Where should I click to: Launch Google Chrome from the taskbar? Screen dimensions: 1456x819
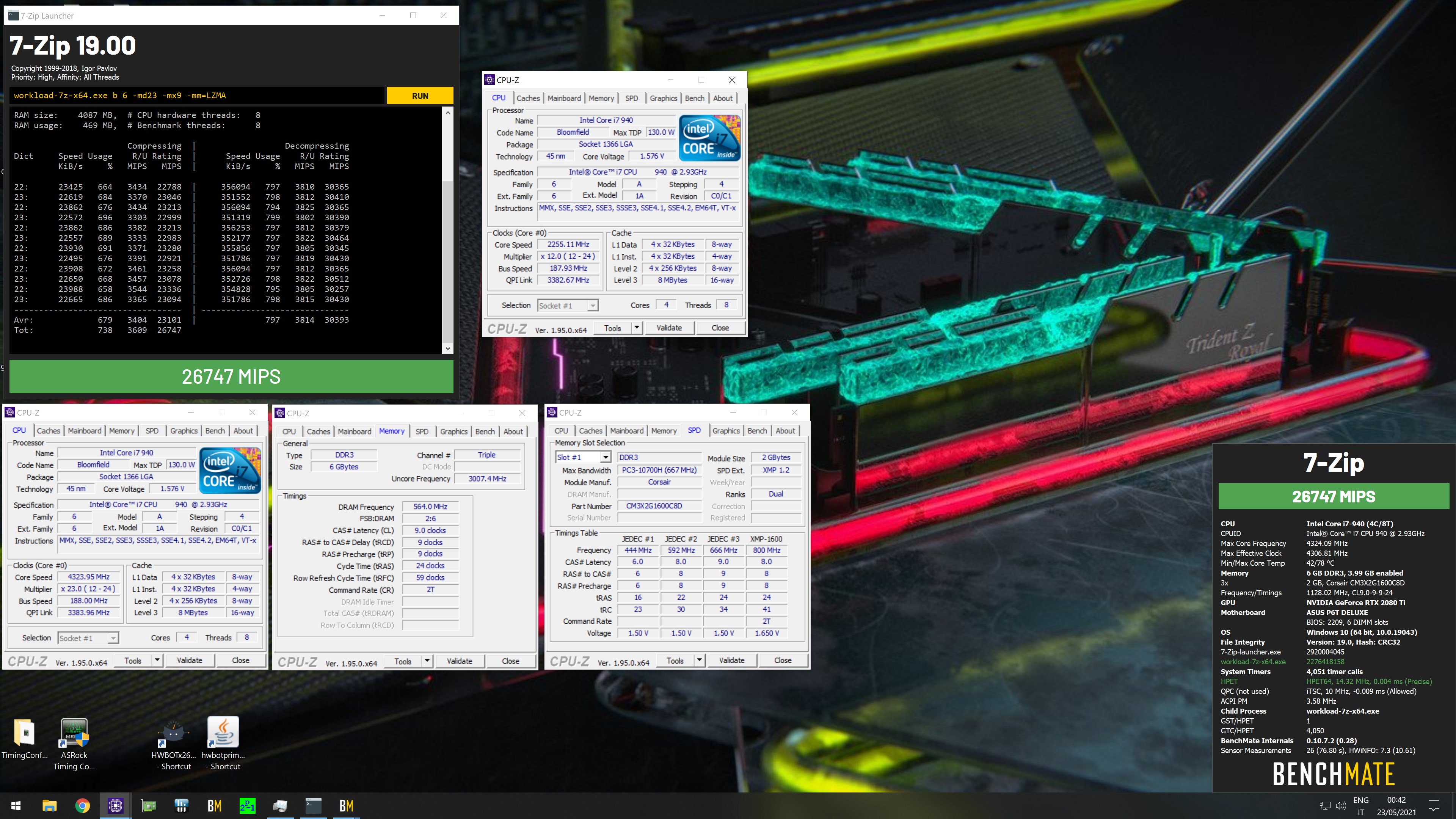83,805
